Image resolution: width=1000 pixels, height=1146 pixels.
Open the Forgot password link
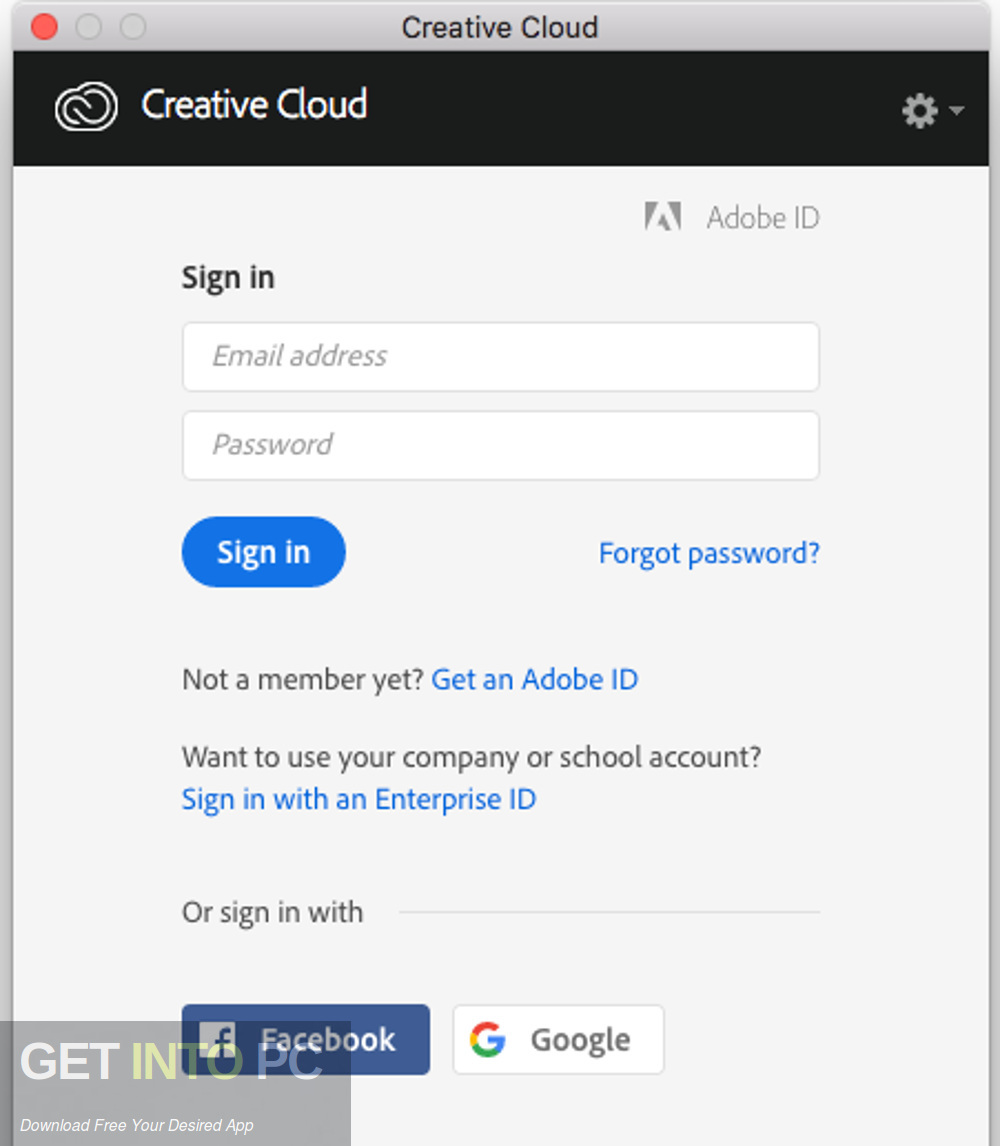708,553
